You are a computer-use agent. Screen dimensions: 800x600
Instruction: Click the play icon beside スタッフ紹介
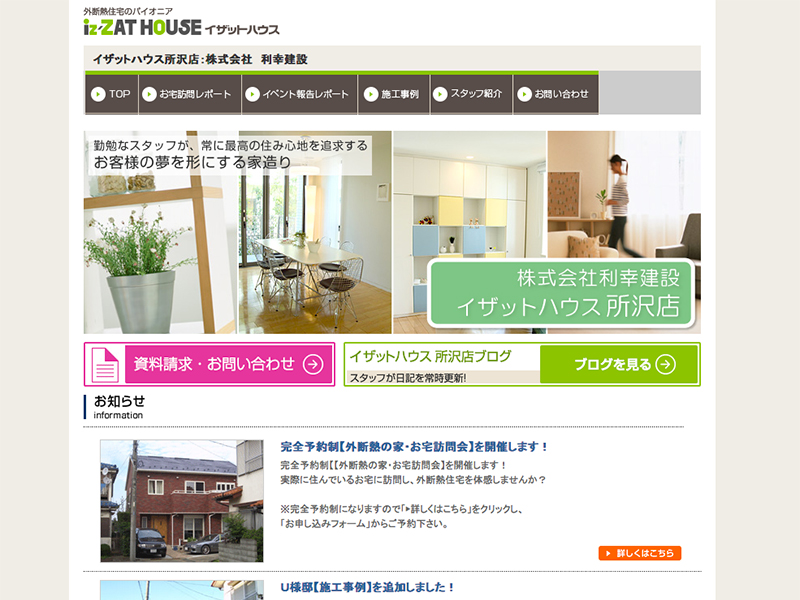coord(440,94)
